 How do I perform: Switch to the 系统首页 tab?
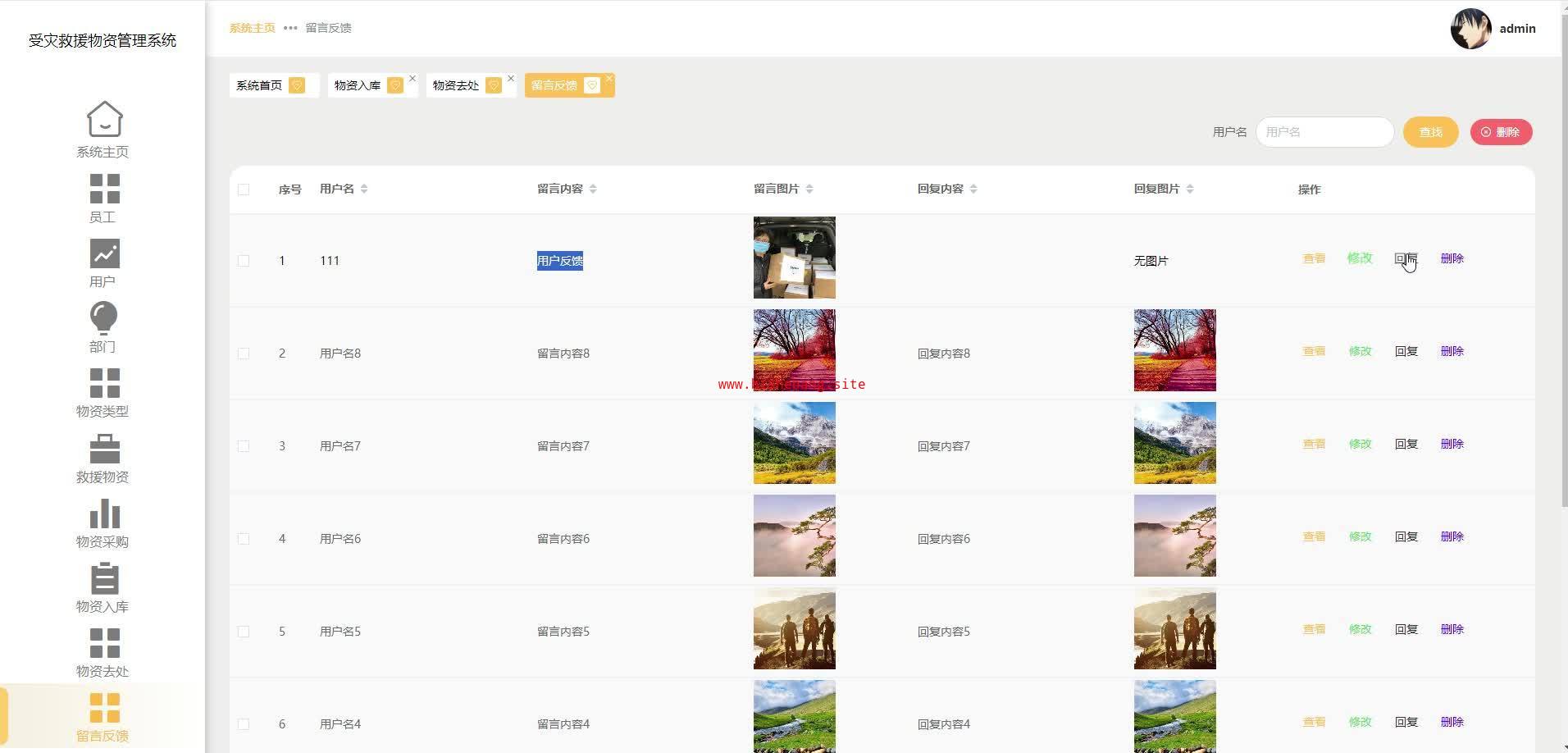coord(259,85)
